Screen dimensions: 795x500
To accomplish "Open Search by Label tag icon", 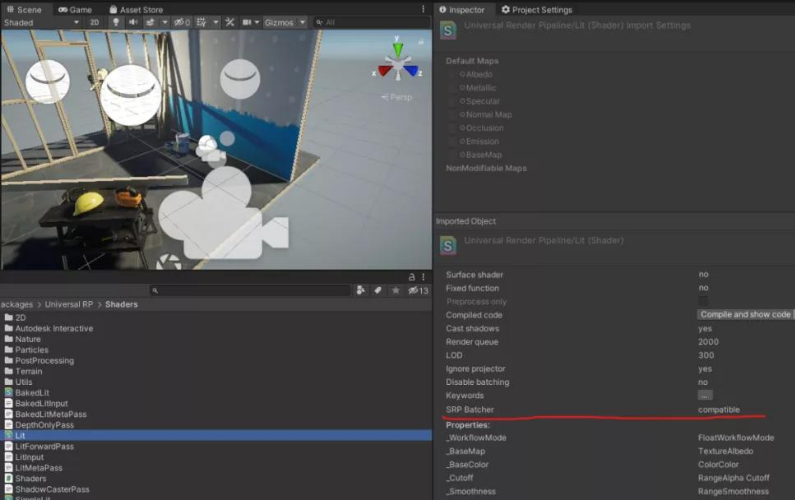I will click(x=378, y=290).
